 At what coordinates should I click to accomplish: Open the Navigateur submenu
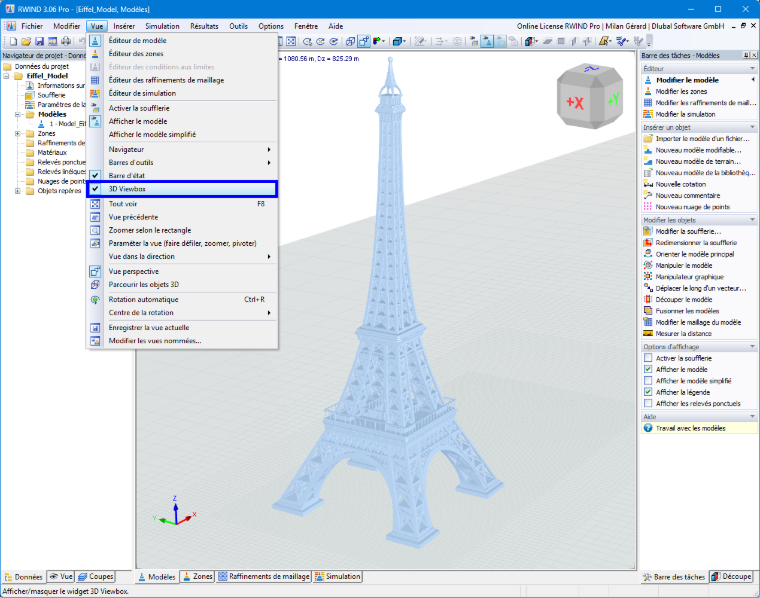point(182,149)
